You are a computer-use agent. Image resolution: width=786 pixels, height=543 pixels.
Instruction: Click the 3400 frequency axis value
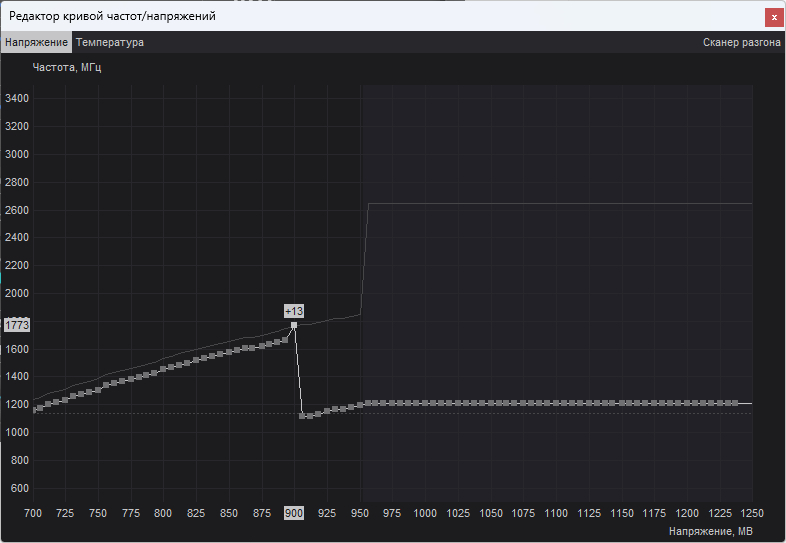point(17,98)
